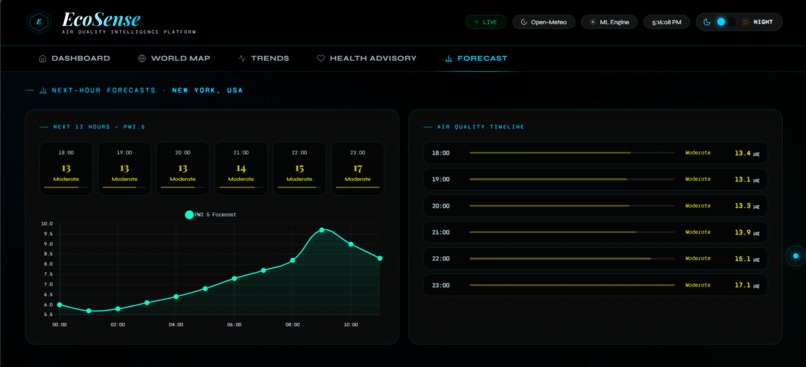This screenshot has width=806, height=367.
Task: Click the 22:00 timeline progress bar
Action: 572,259
